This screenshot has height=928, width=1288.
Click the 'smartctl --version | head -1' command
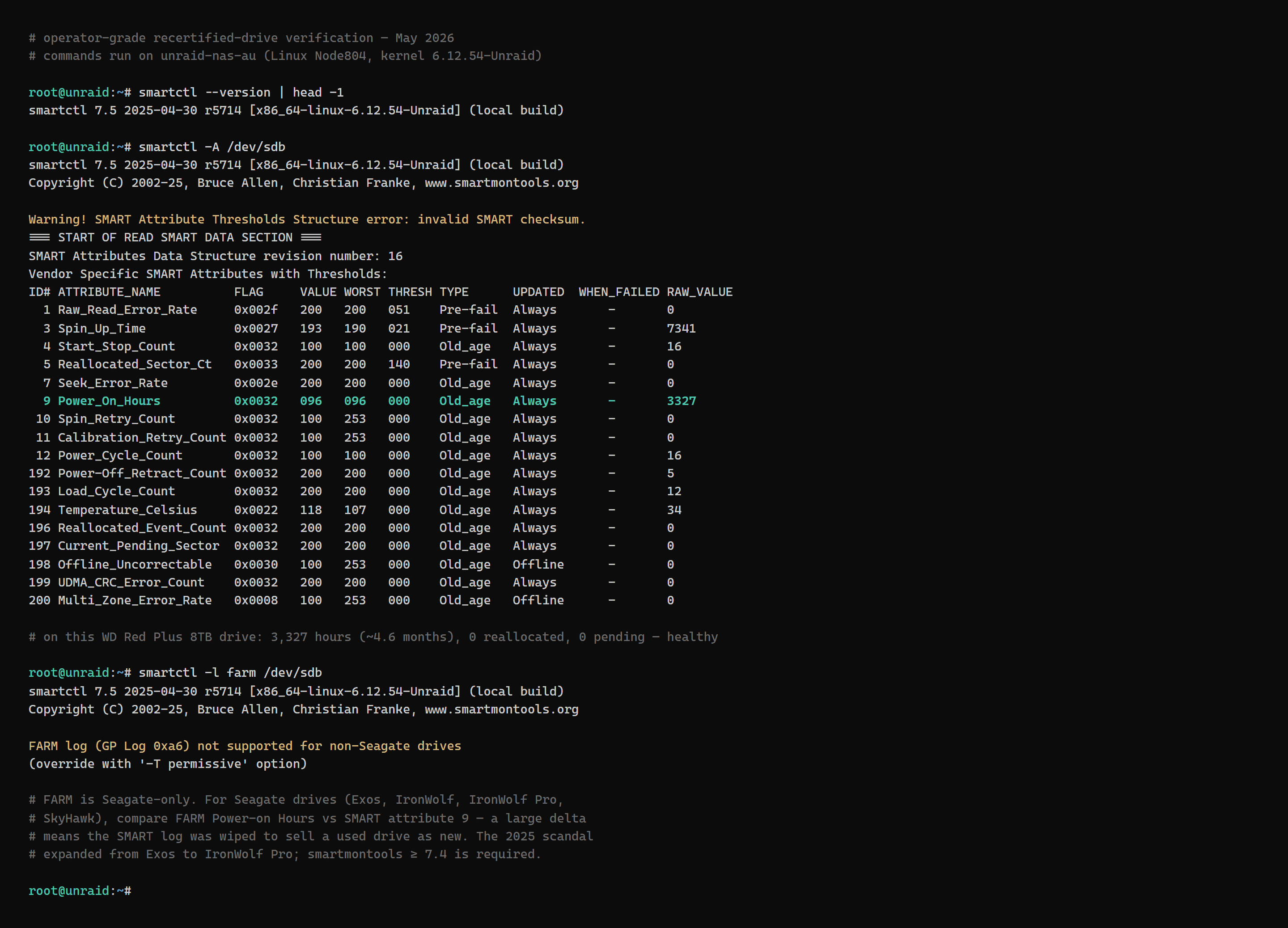(241, 92)
